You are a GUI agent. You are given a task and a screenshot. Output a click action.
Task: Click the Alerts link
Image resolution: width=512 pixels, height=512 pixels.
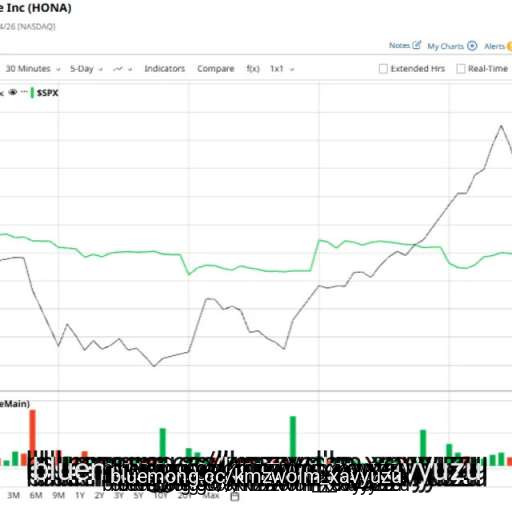pos(495,46)
